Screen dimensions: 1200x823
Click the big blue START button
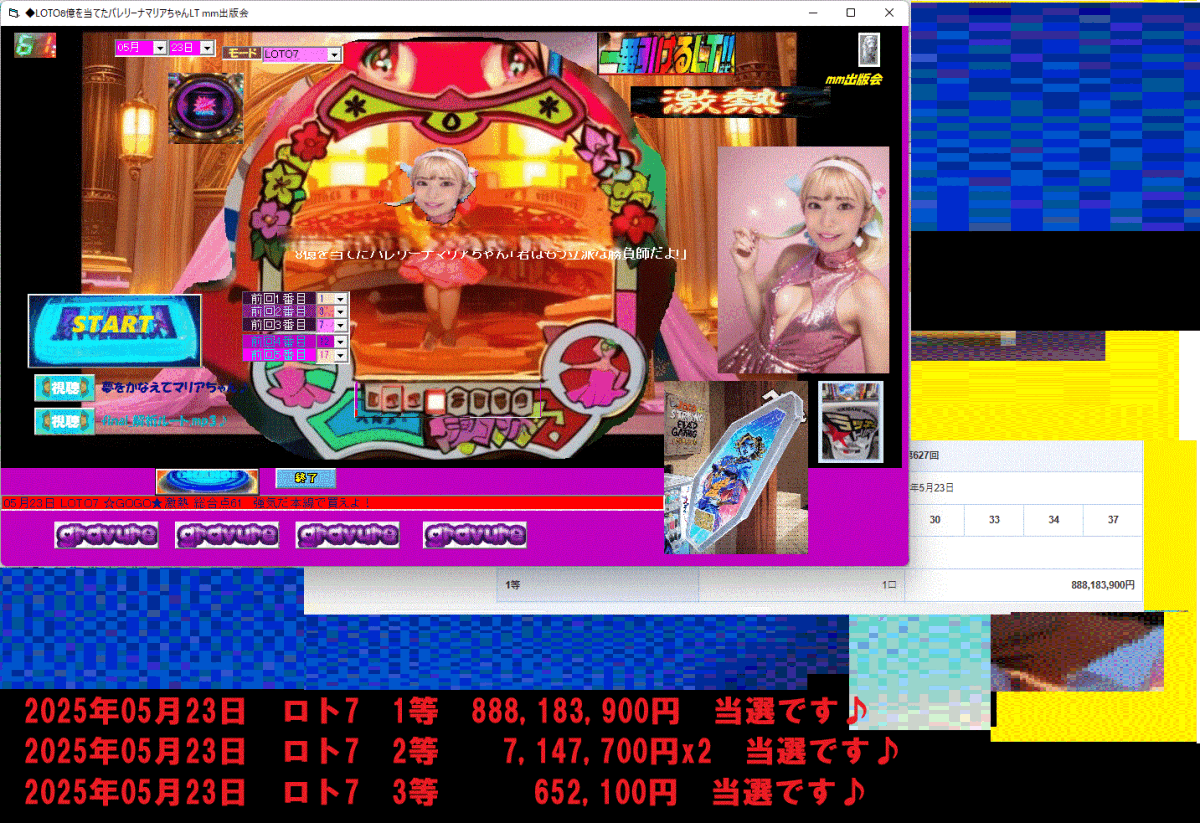(x=114, y=330)
